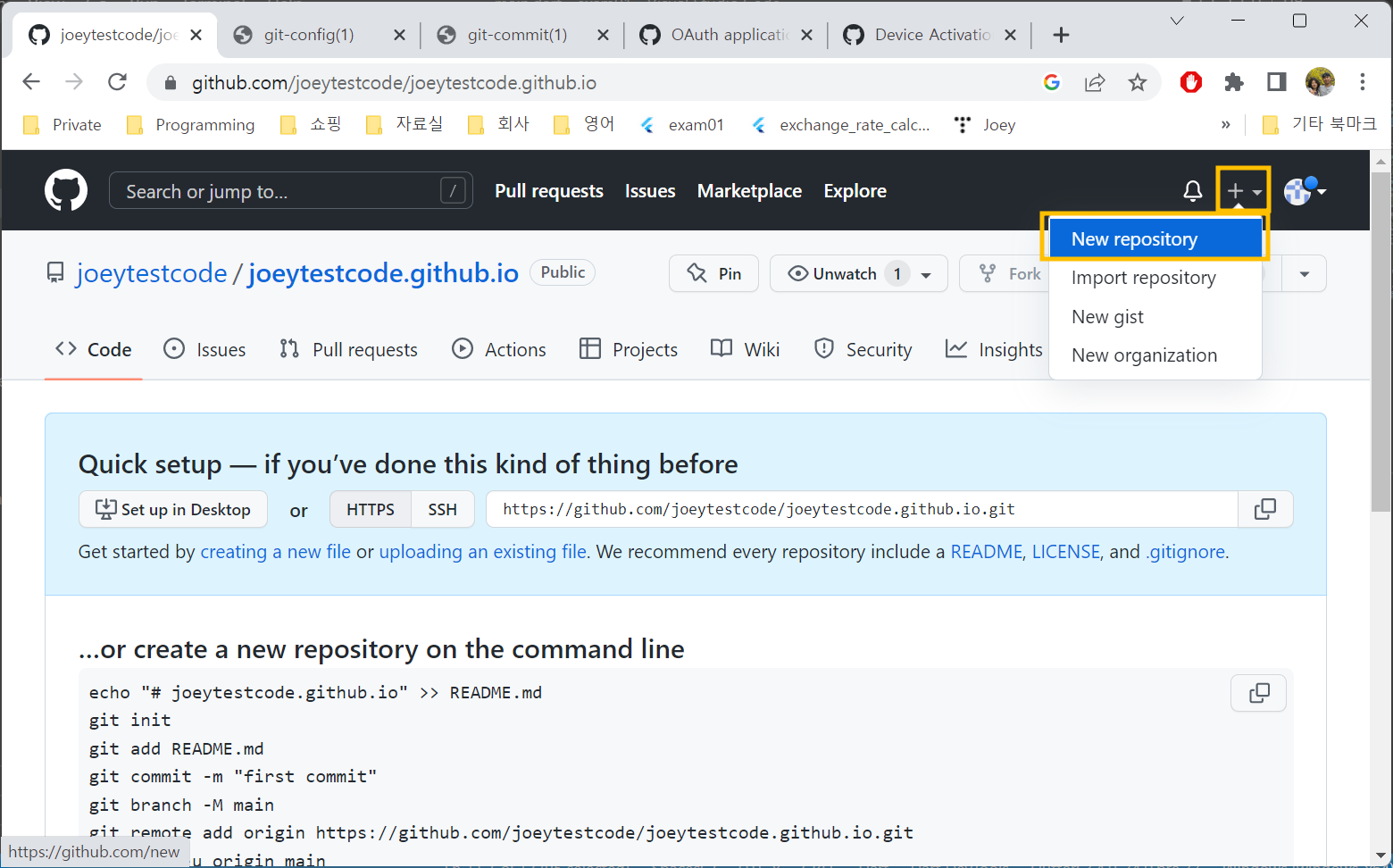The width and height of the screenshot is (1393, 868).
Task: Open the Insights tab
Action: (994, 350)
